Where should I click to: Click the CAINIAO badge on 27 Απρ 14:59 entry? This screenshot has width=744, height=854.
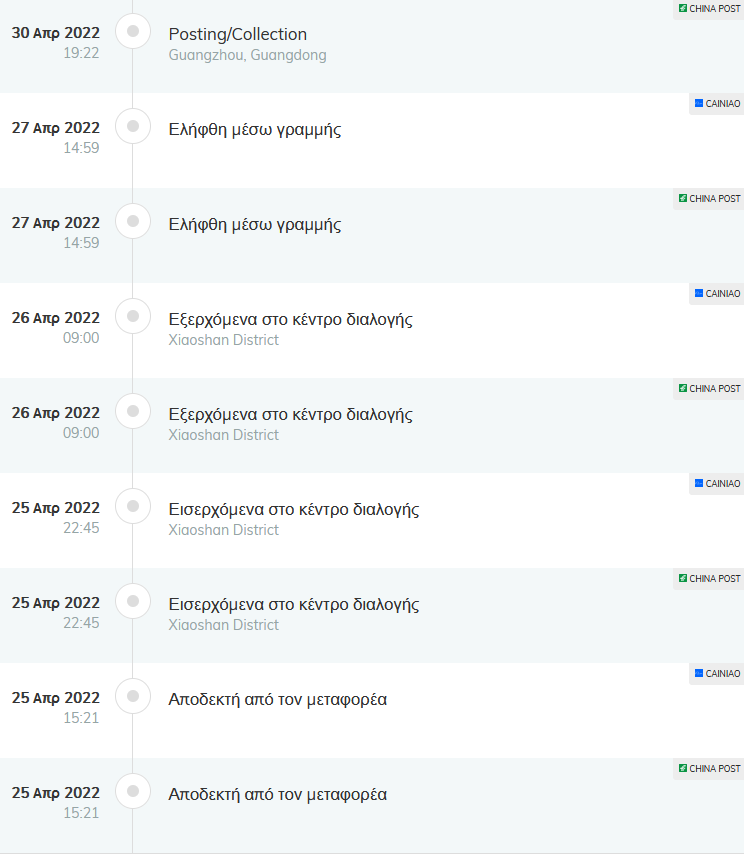click(717, 103)
